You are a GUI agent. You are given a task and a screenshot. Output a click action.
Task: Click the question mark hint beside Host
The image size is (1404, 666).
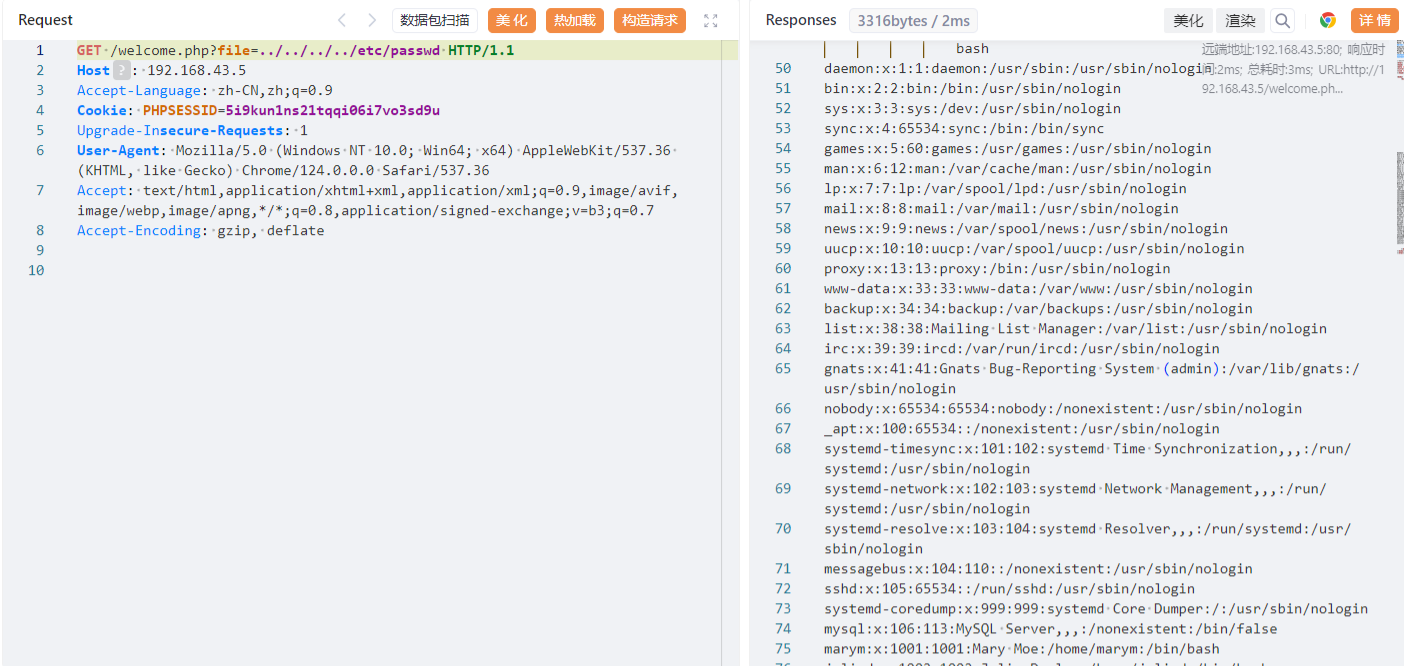point(122,70)
